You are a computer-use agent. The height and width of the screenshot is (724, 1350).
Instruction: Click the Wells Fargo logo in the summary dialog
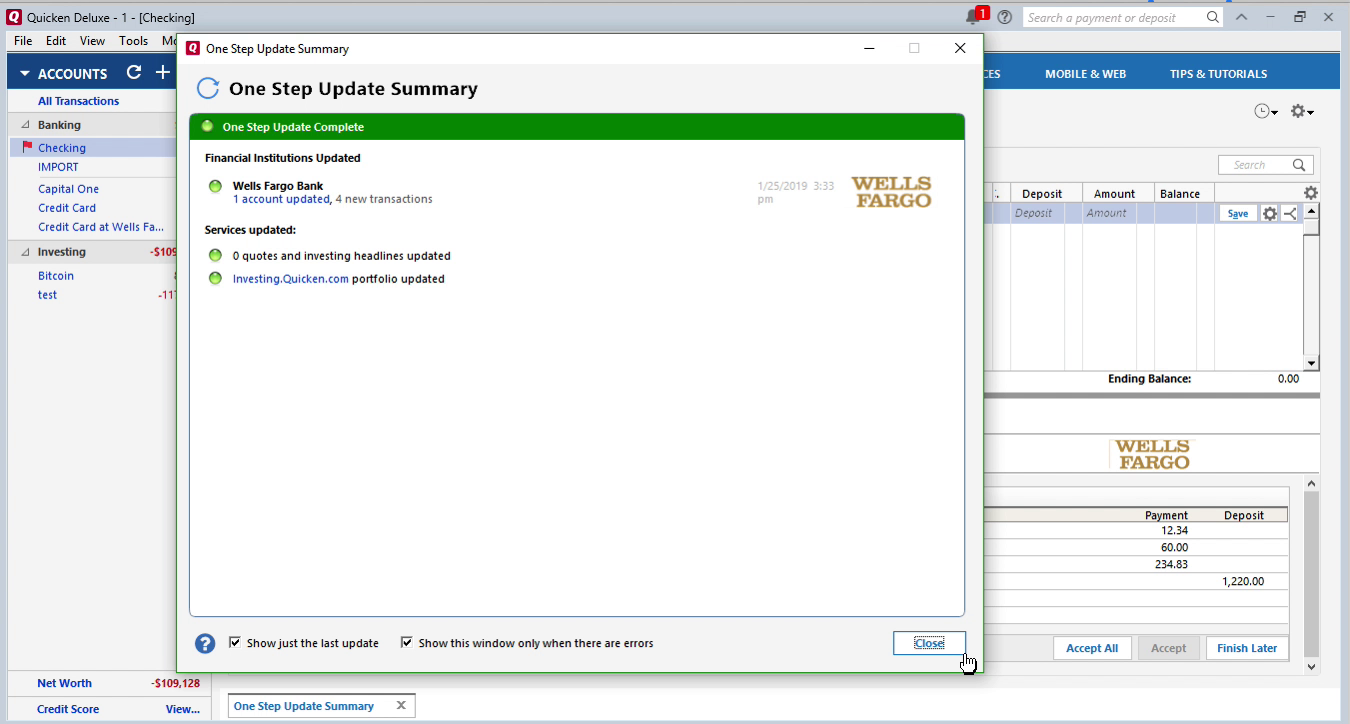click(891, 192)
